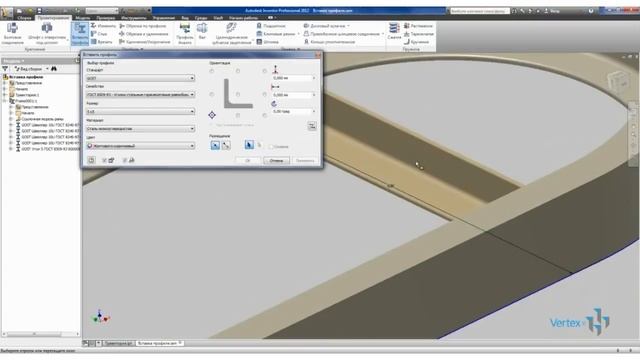This screenshot has height=360, width=640.
Task: Expand the Траектория:1 tree node
Action: tap(5, 95)
